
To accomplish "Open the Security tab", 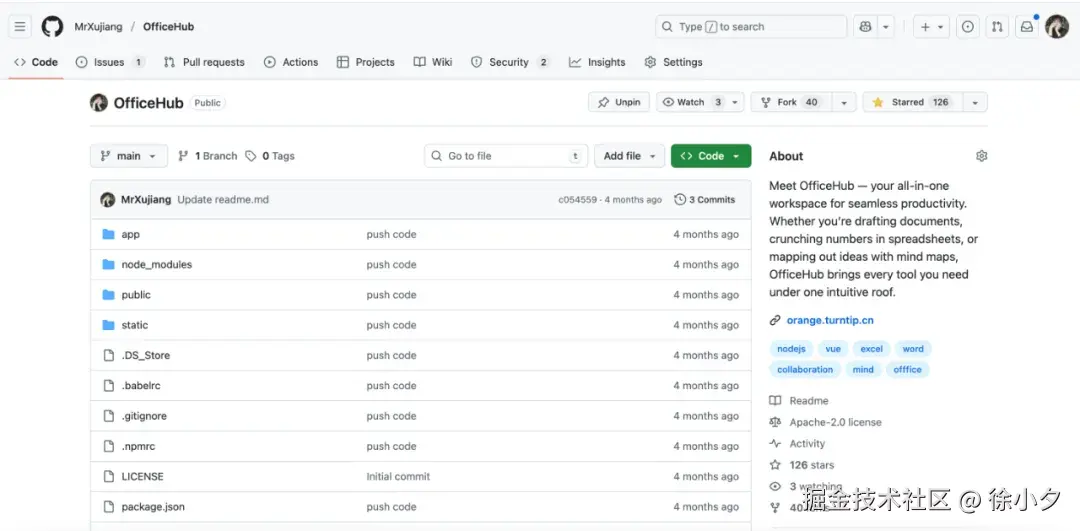I will (510, 62).
